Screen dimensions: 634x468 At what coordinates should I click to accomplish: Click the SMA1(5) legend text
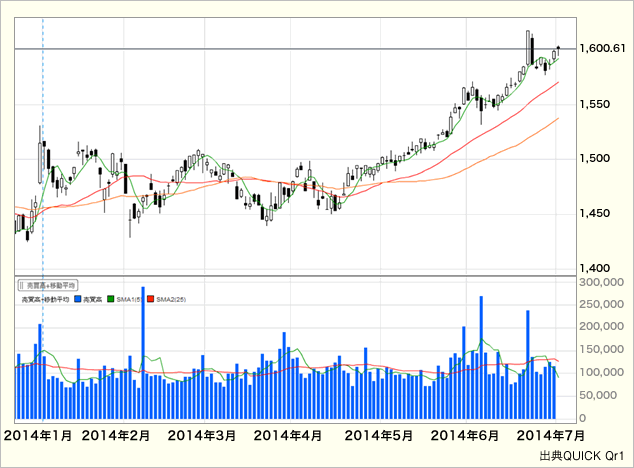pos(128,299)
